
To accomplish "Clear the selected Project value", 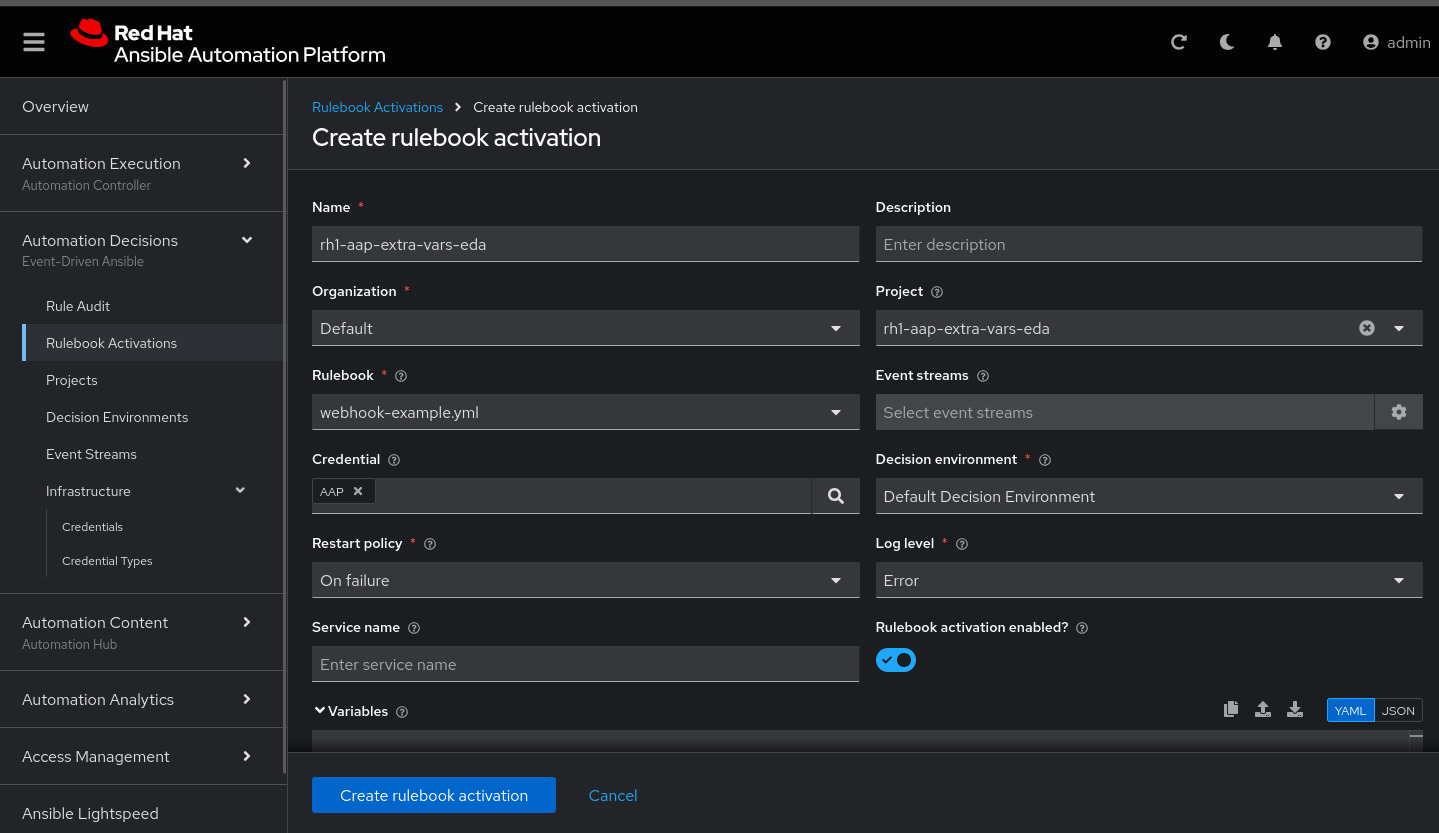I will 1367,328.
